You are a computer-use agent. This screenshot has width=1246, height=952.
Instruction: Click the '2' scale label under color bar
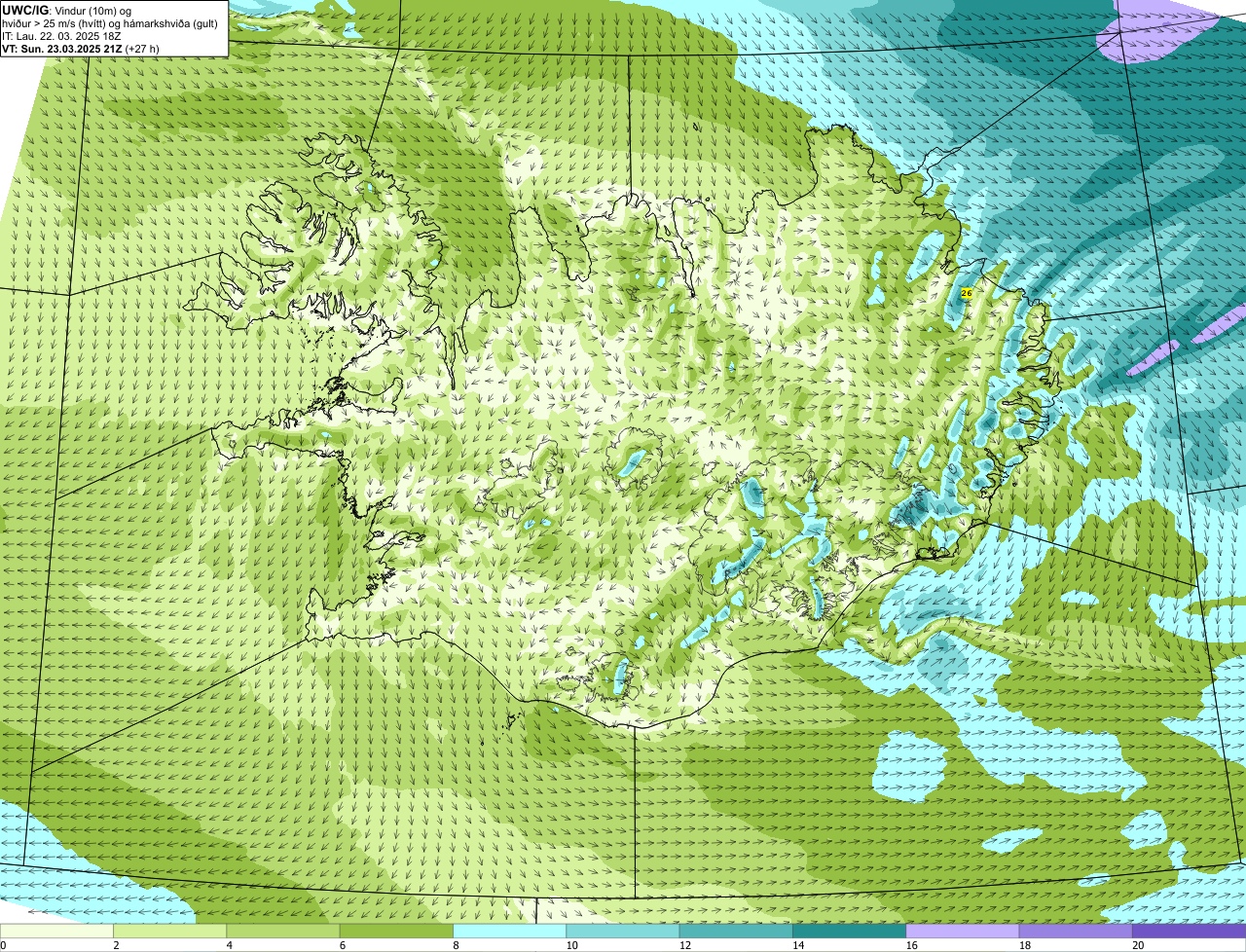(116, 945)
